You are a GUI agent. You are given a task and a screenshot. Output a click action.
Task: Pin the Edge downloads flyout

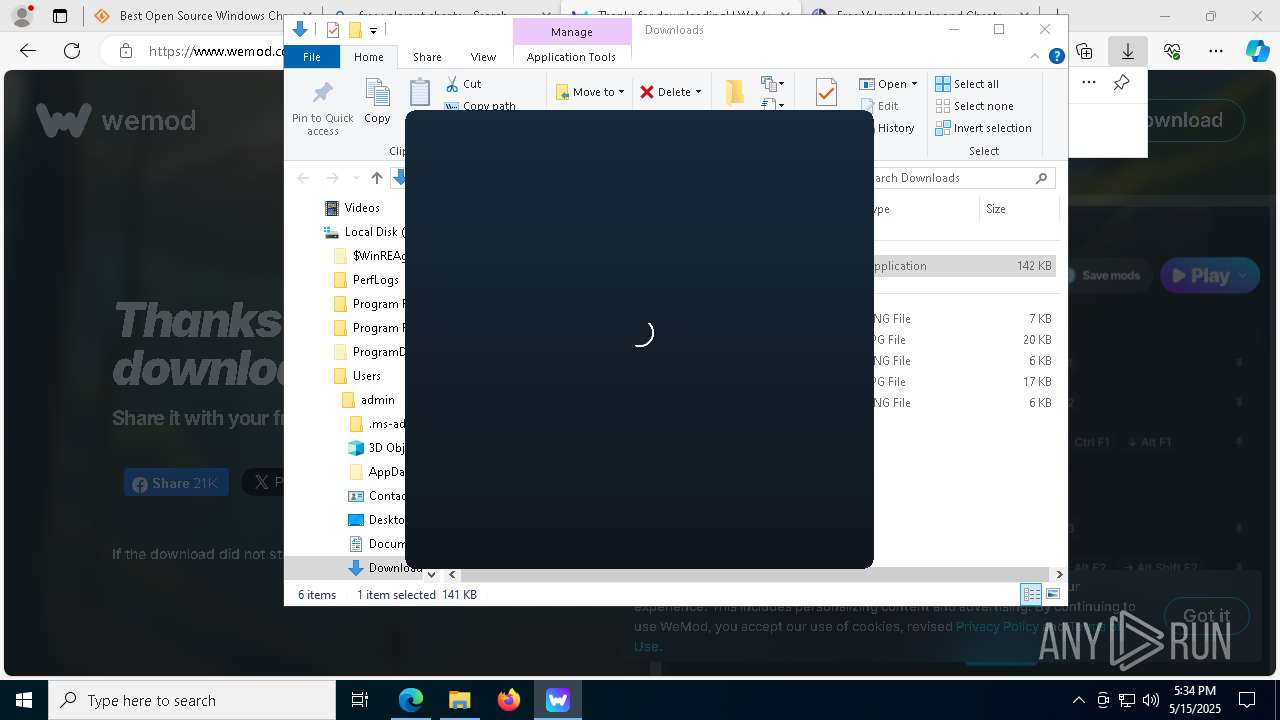coord(1121,83)
